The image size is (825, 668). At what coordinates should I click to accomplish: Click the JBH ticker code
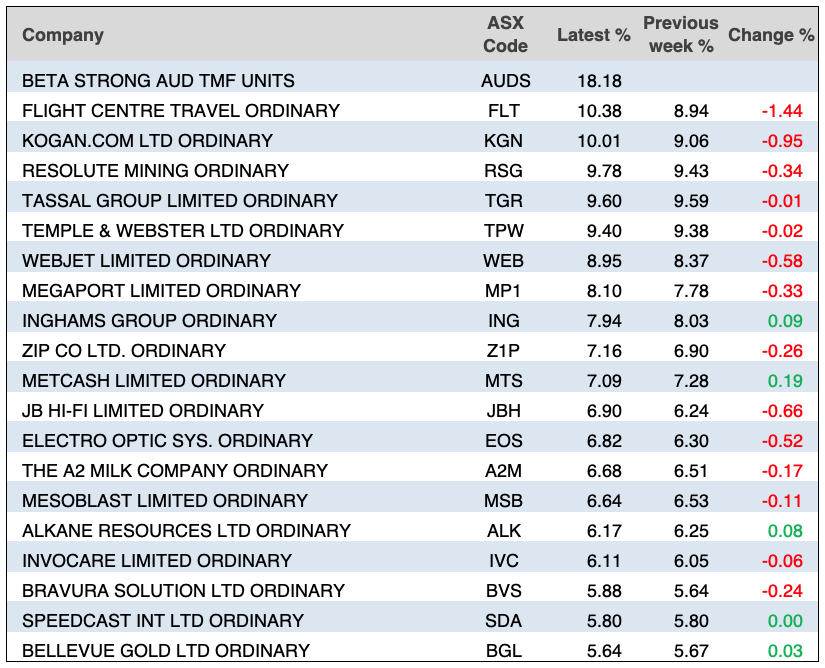505,411
